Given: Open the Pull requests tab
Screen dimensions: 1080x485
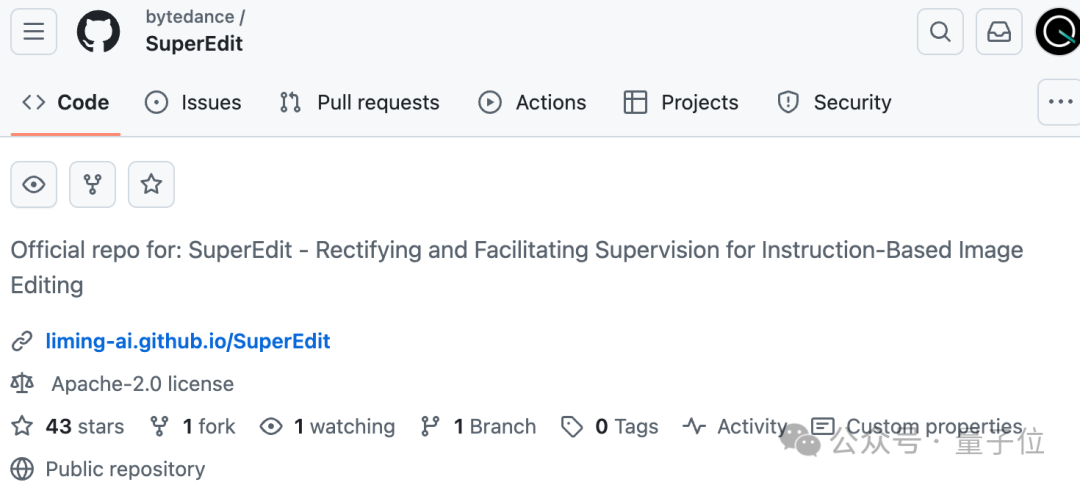Looking at the screenshot, I should click(359, 103).
